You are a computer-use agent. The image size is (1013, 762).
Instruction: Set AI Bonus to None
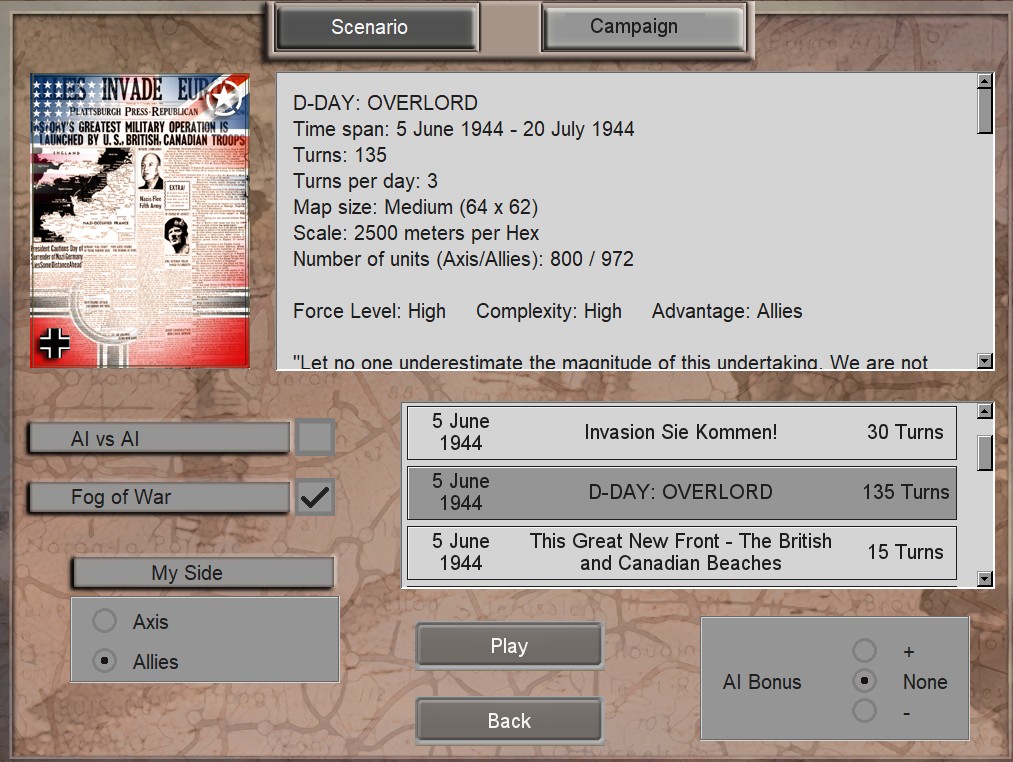click(x=864, y=681)
